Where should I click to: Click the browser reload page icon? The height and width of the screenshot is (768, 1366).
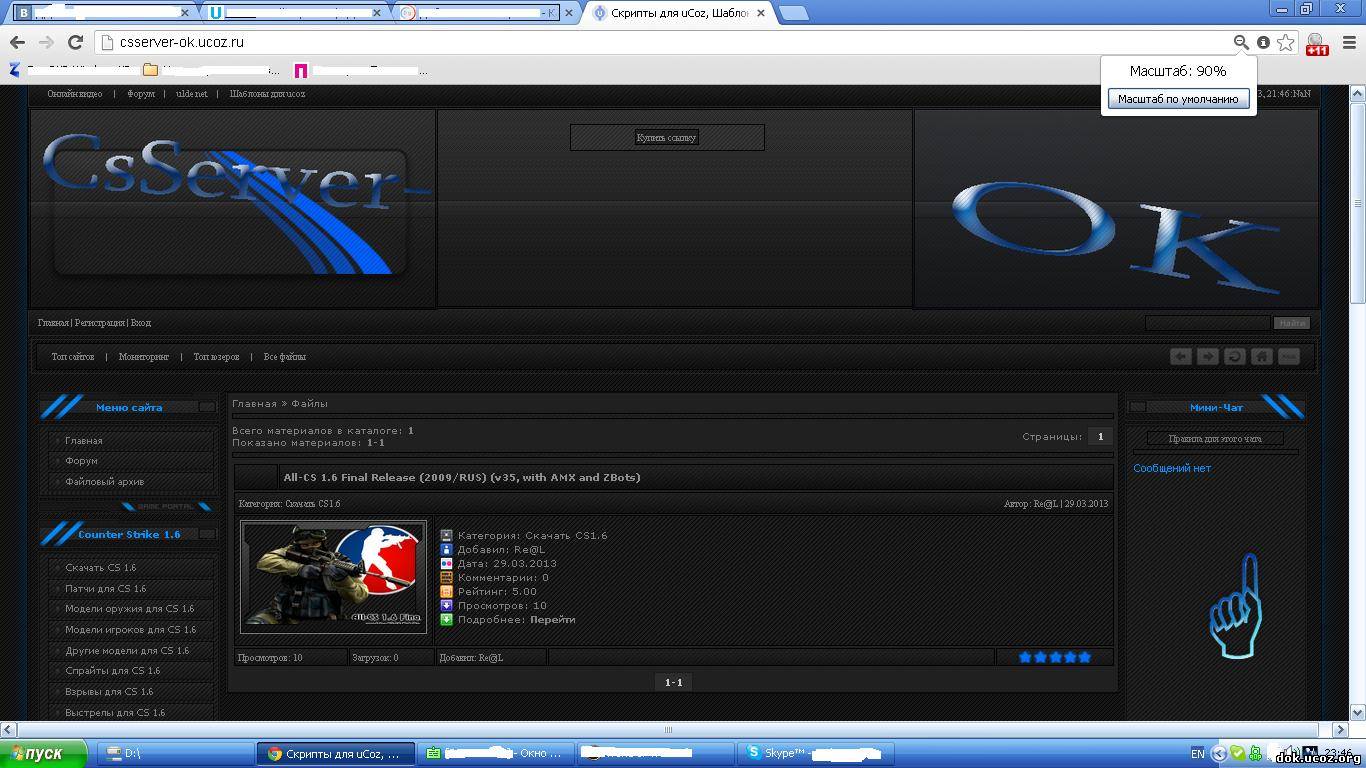pyautogui.click(x=75, y=42)
